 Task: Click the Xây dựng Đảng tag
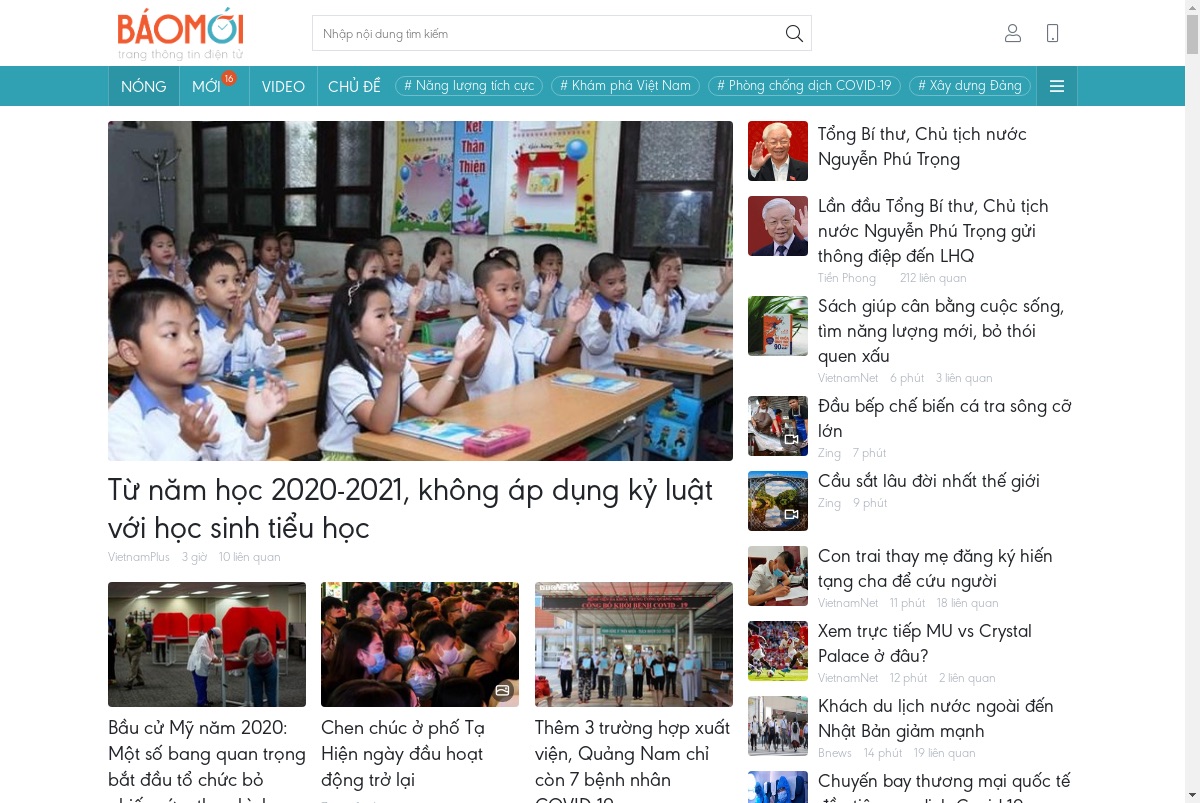tap(970, 86)
